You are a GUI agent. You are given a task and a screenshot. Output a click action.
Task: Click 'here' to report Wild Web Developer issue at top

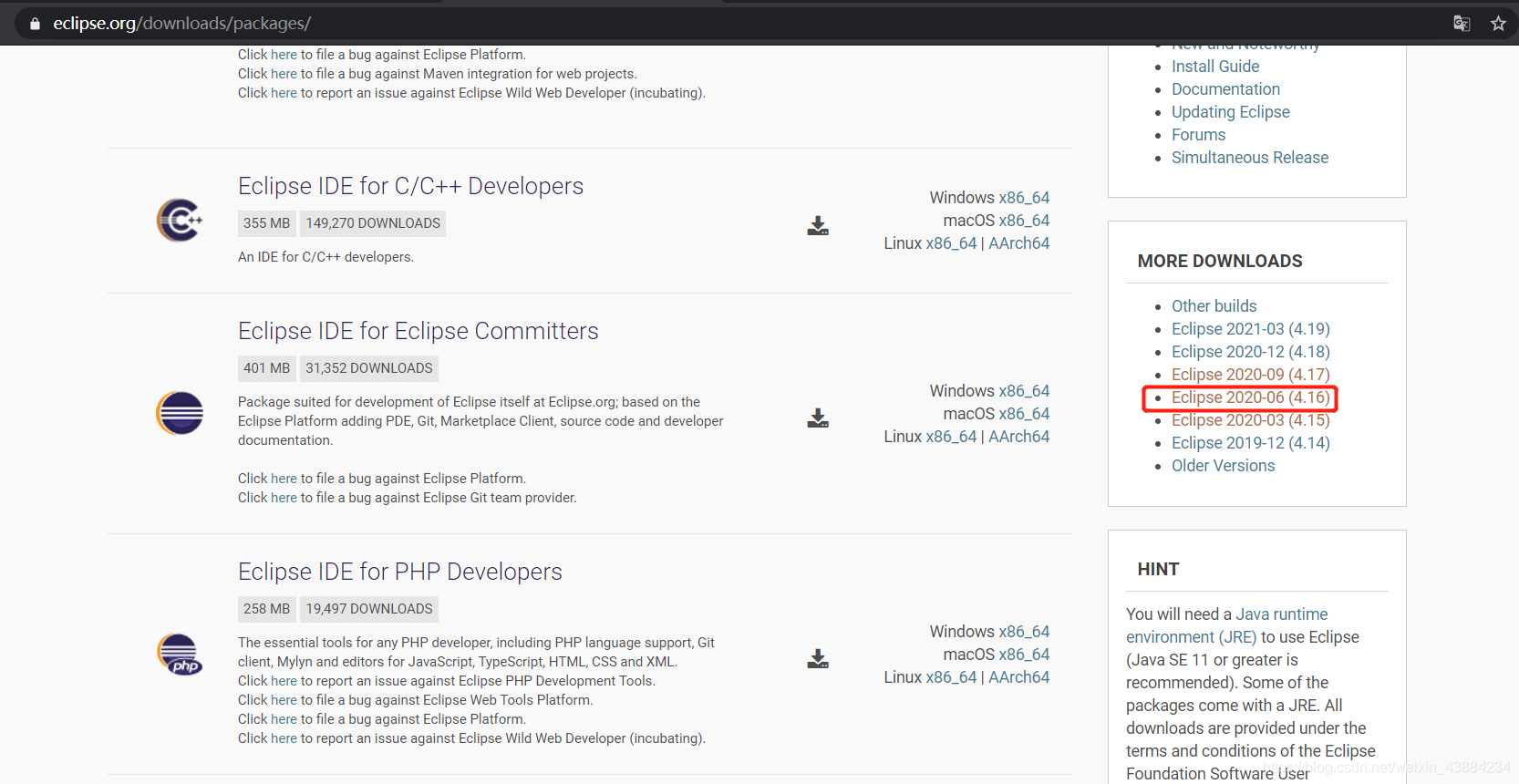(284, 93)
